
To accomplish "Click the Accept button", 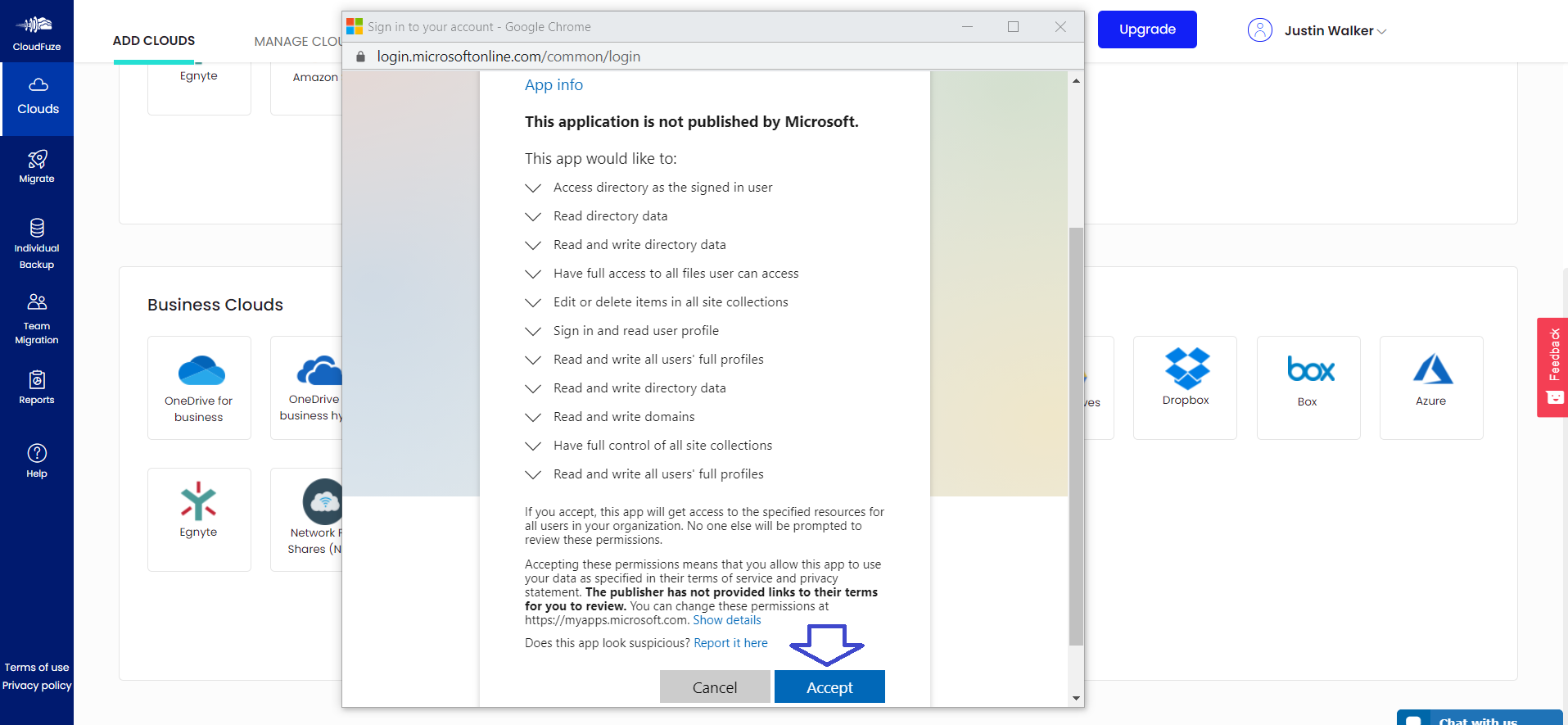I will click(x=829, y=686).
